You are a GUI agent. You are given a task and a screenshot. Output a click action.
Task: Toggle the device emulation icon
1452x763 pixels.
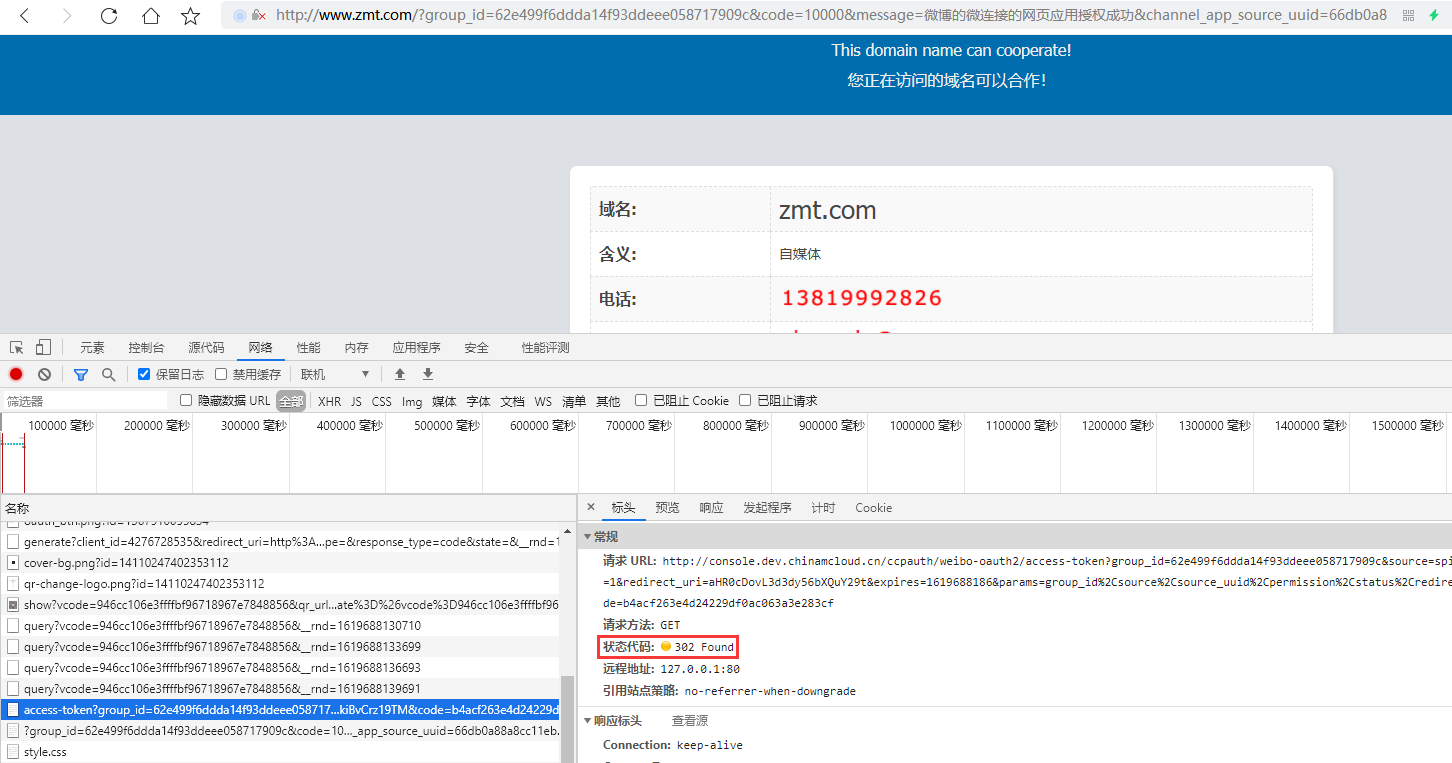[x=43, y=348]
